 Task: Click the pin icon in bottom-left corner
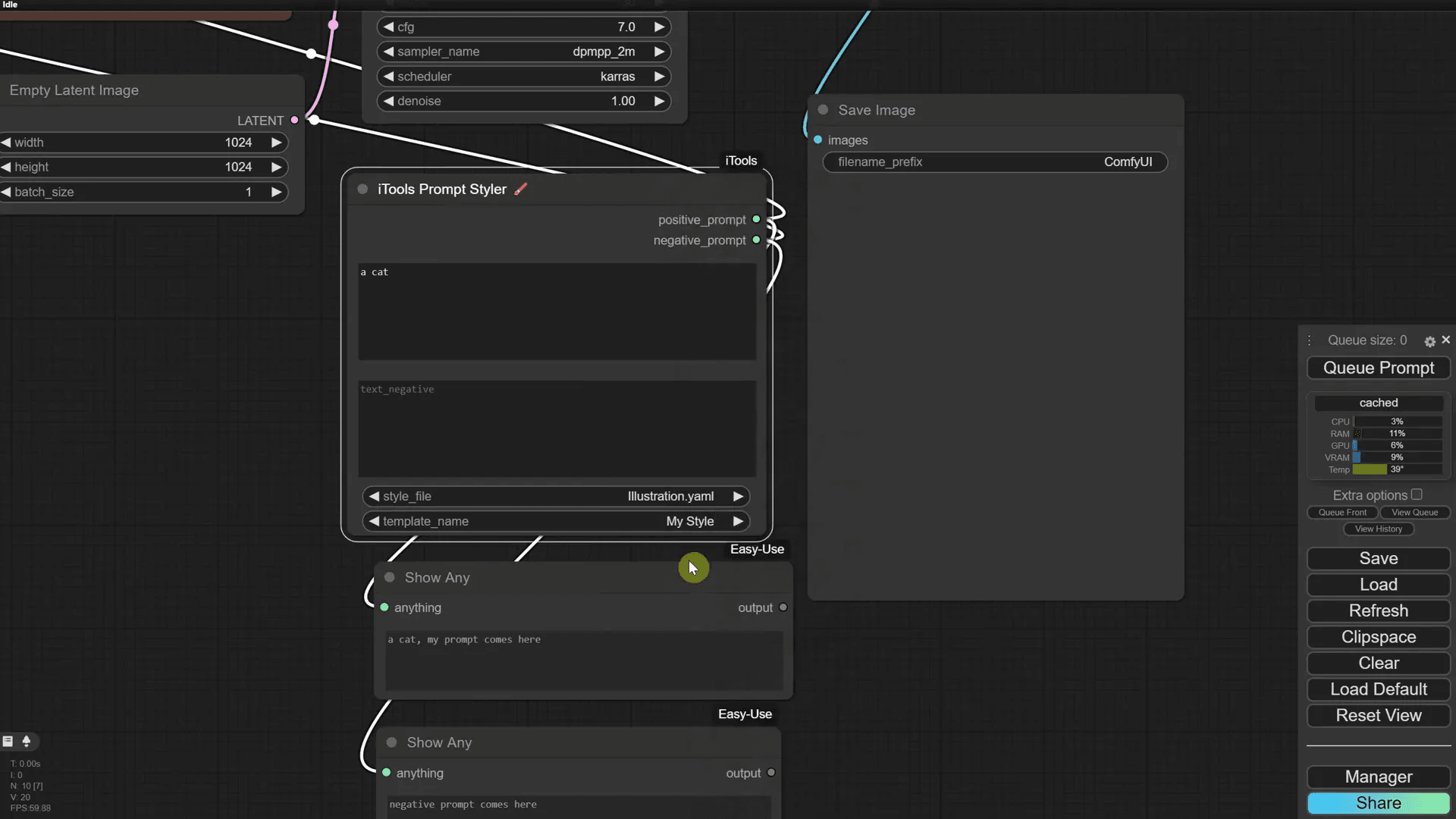point(27,741)
